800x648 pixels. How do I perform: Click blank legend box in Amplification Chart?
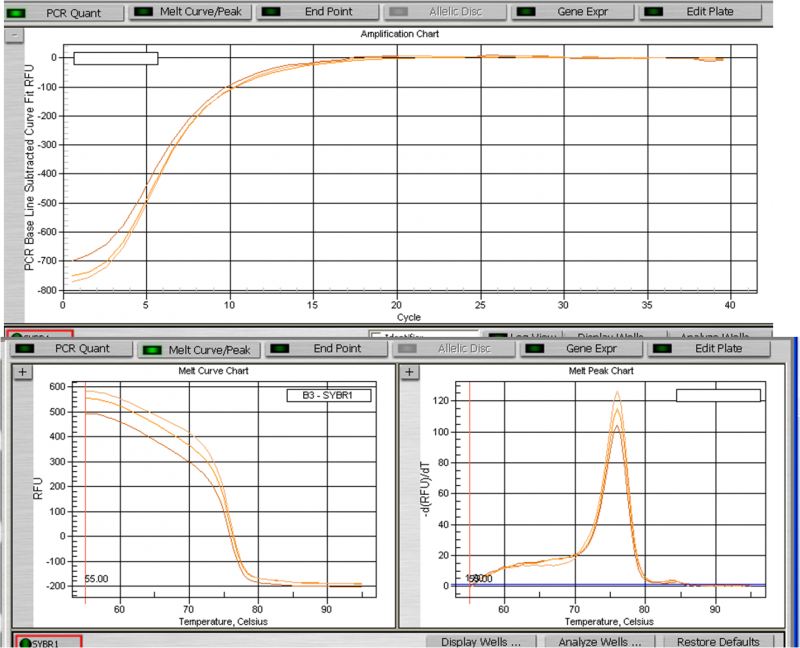pyautogui.click(x=116, y=59)
